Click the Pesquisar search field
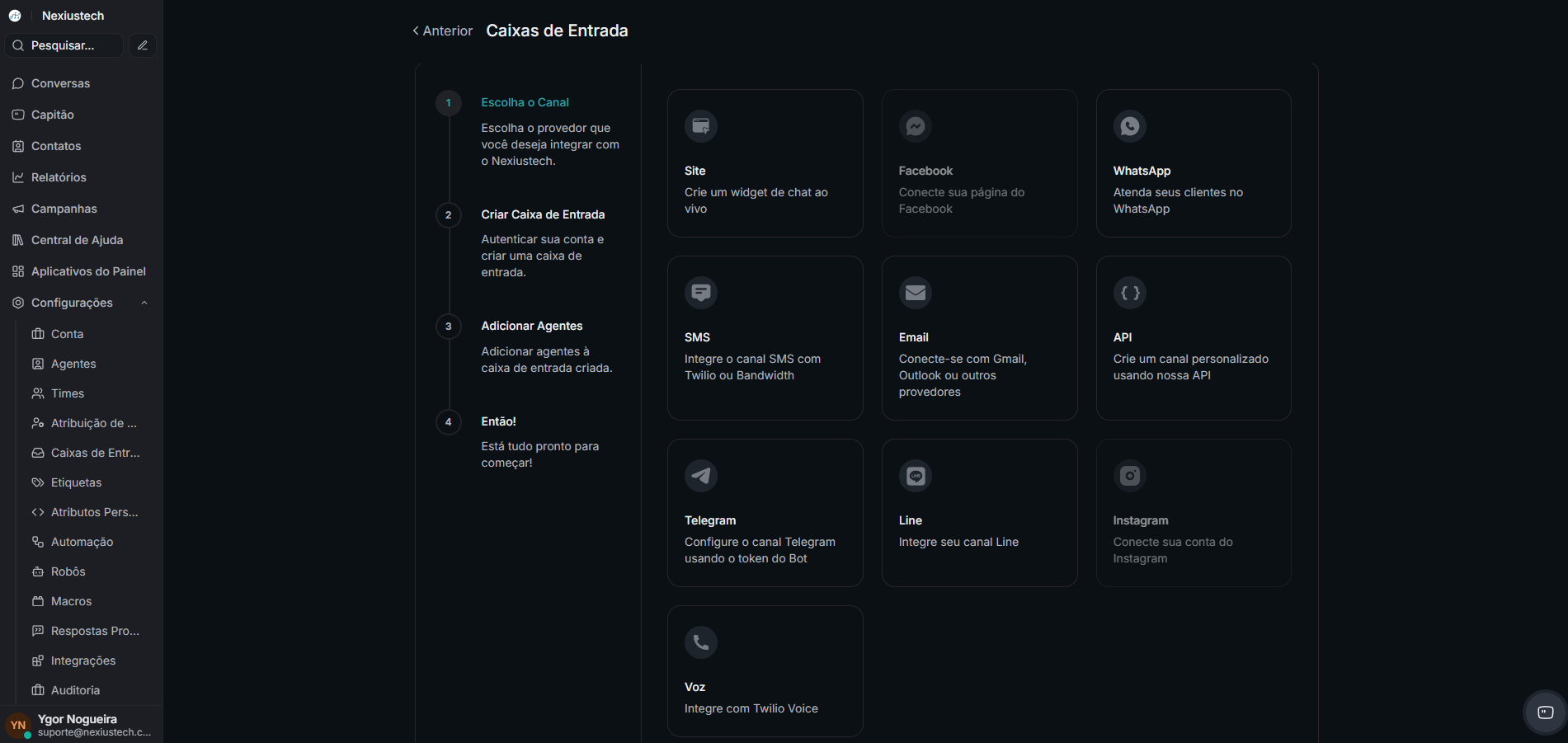 [64, 45]
